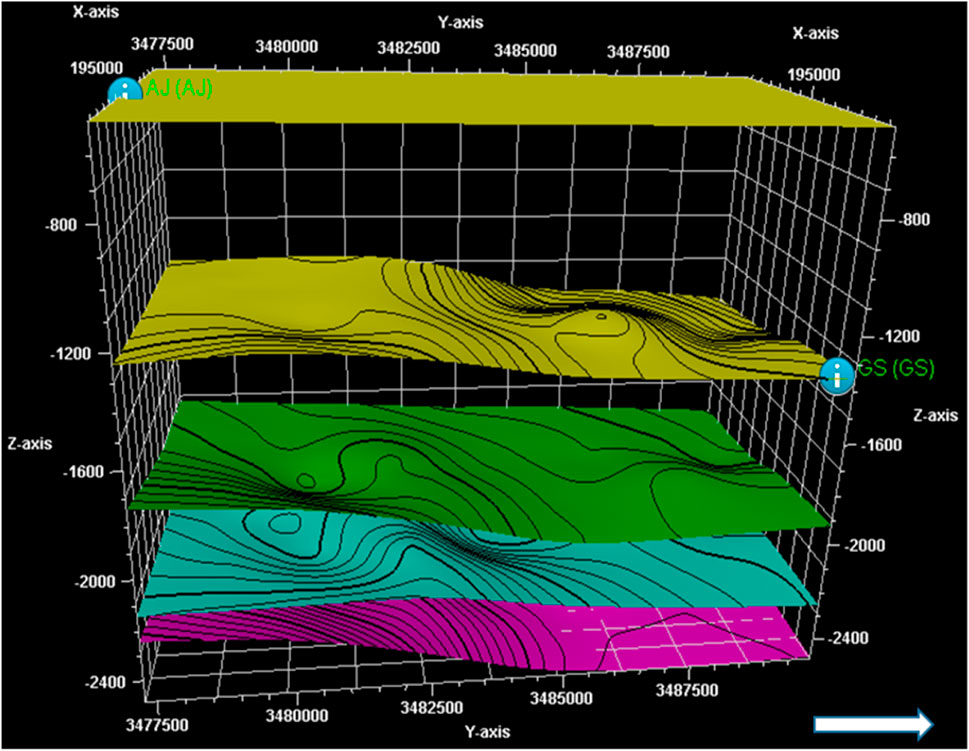Click the top Y-axis tick 3480000
Viewport: 969px width, 751px height.
287,46
